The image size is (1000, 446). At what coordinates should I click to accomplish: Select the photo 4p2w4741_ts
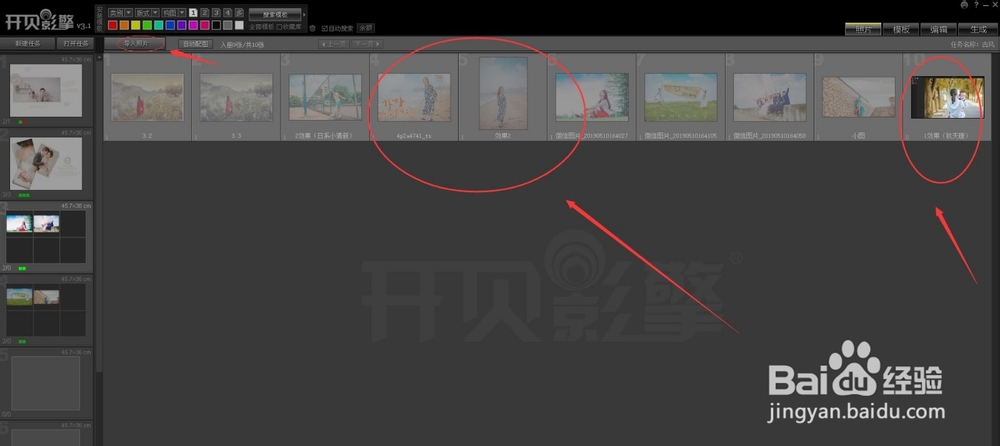pos(414,97)
